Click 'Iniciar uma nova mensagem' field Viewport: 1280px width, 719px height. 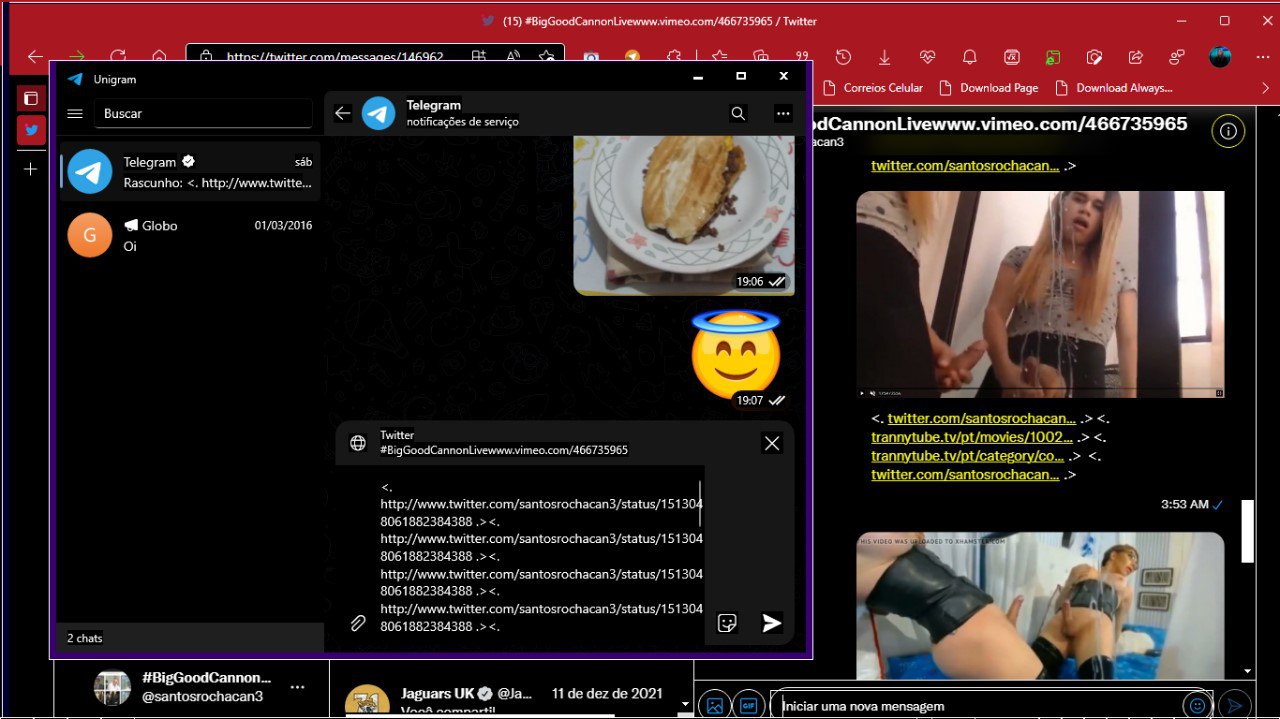[976, 706]
